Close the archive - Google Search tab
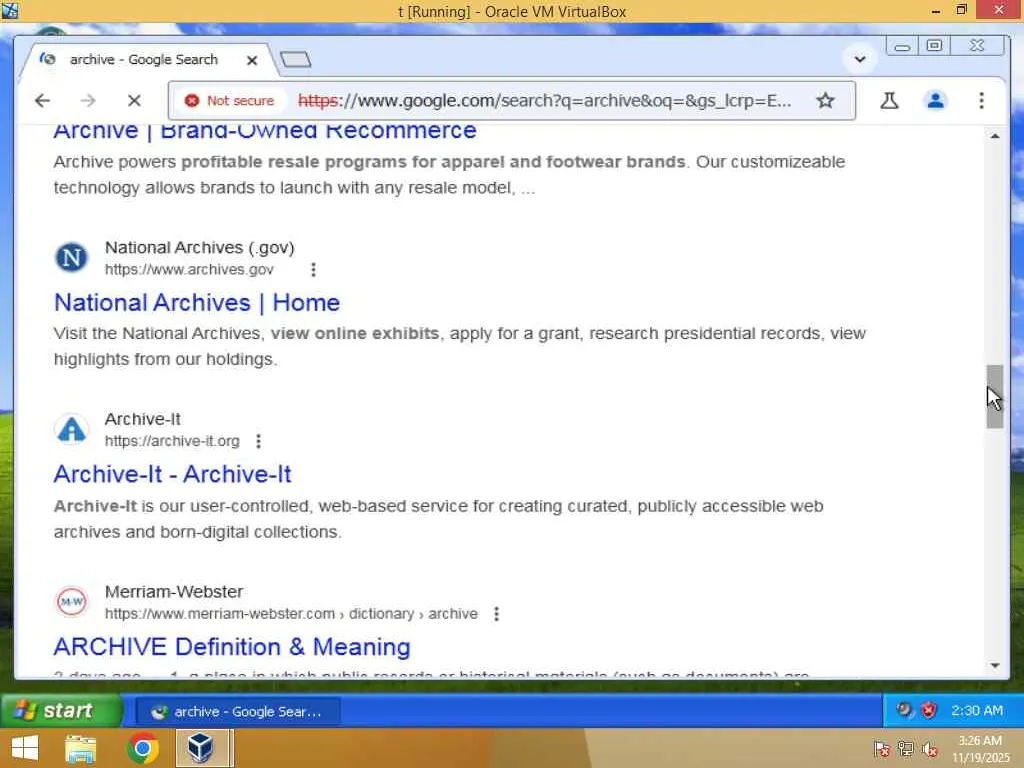Viewport: 1024px width, 768px height. pos(252,60)
